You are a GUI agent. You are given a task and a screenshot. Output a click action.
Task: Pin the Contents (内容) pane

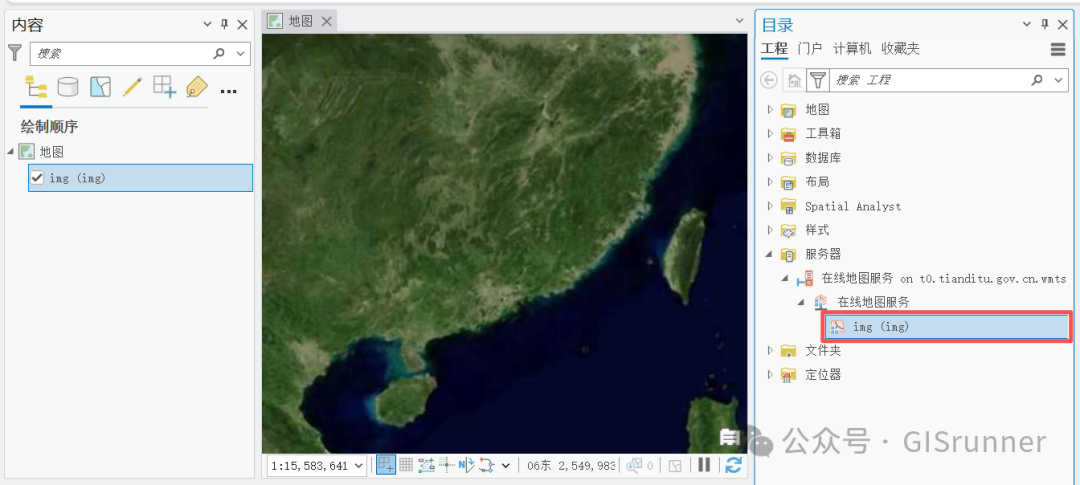224,25
